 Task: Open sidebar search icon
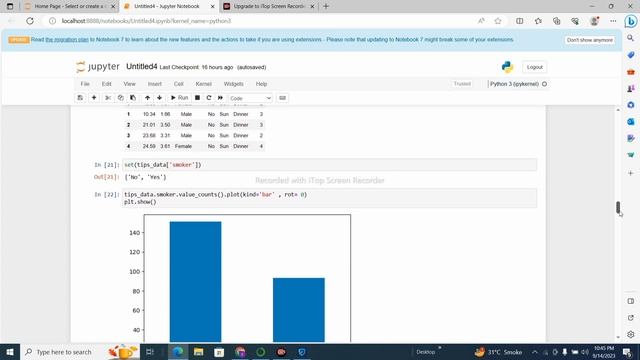click(631, 38)
